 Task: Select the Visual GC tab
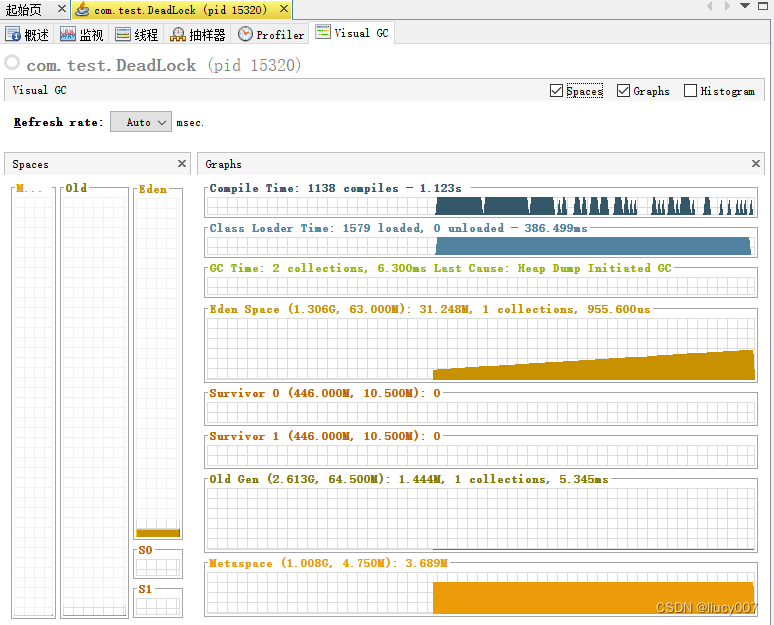pos(352,33)
